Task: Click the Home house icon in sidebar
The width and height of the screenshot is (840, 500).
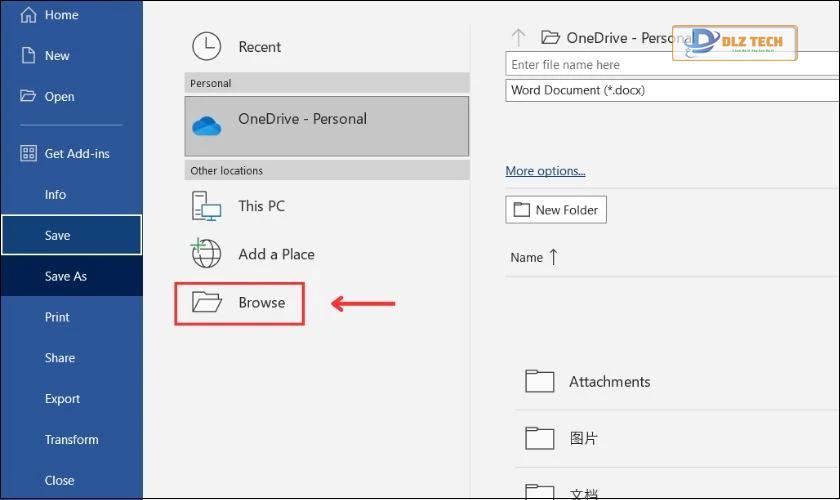Action: pyautogui.click(x=28, y=14)
